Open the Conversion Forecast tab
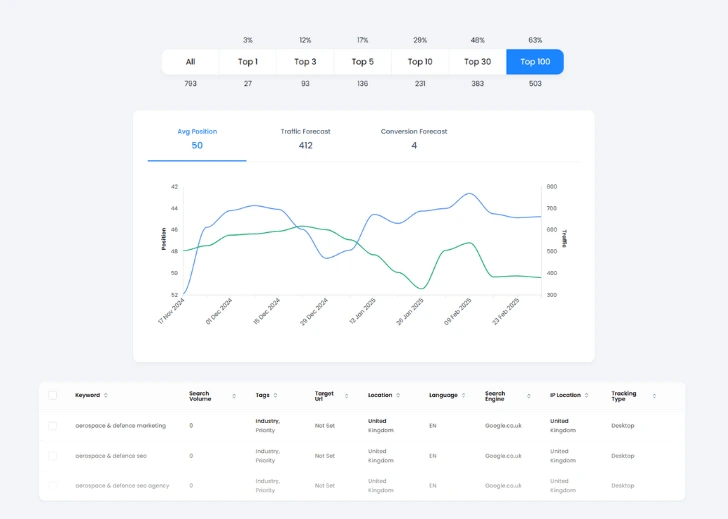The height and width of the screenshot is (519, 728). click(x=414, y=138)
